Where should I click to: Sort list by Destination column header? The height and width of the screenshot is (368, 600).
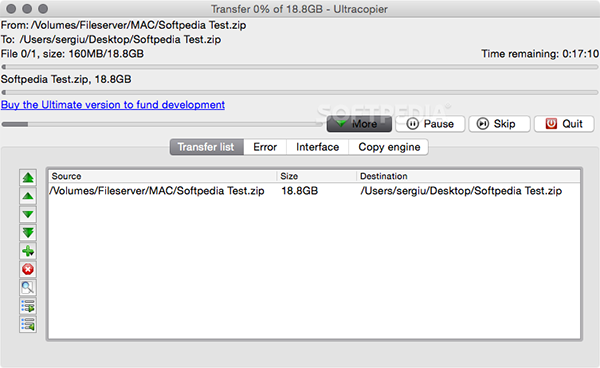tap(469, 176)
